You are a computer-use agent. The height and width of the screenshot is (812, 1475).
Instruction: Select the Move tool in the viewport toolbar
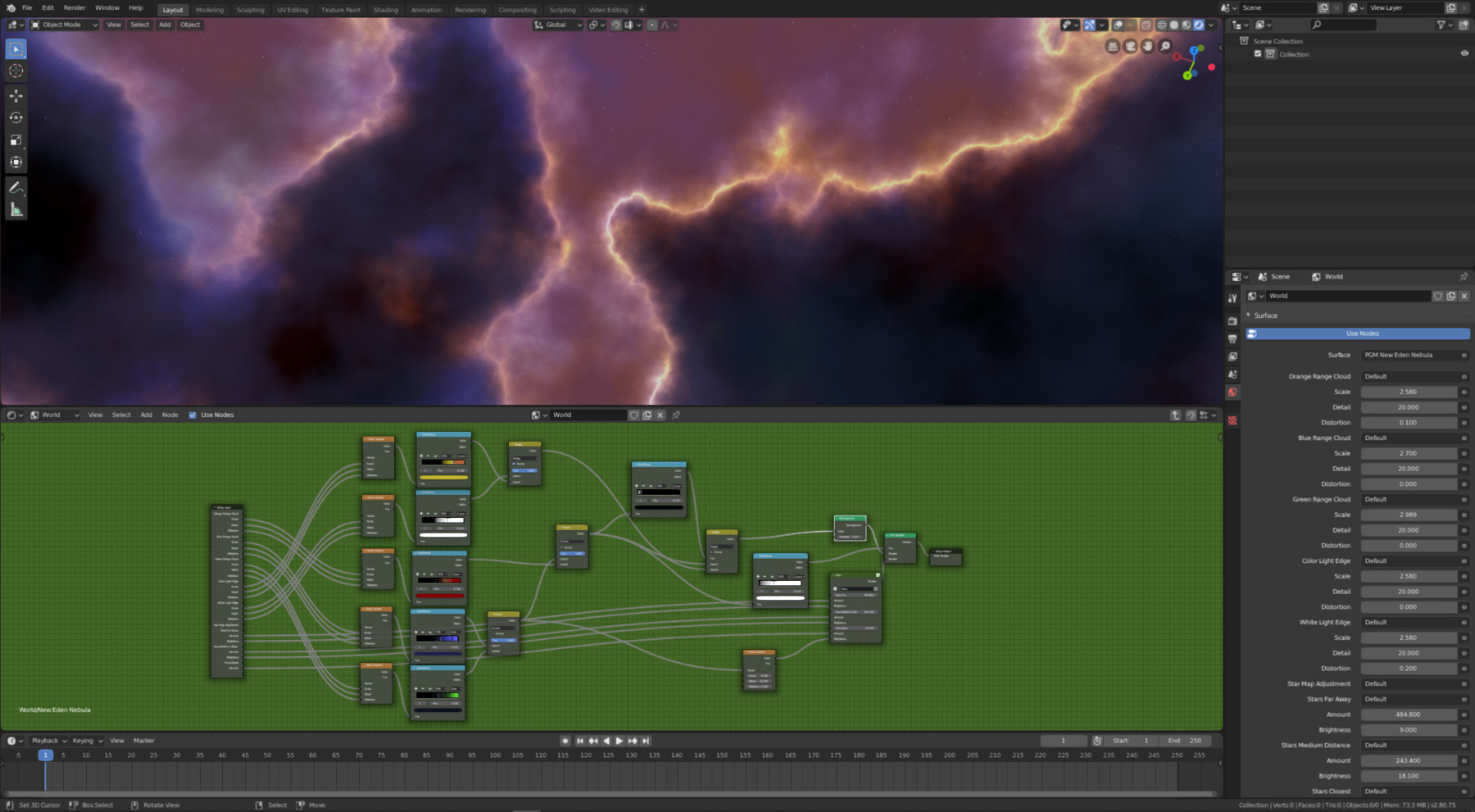tap(15, 95)
